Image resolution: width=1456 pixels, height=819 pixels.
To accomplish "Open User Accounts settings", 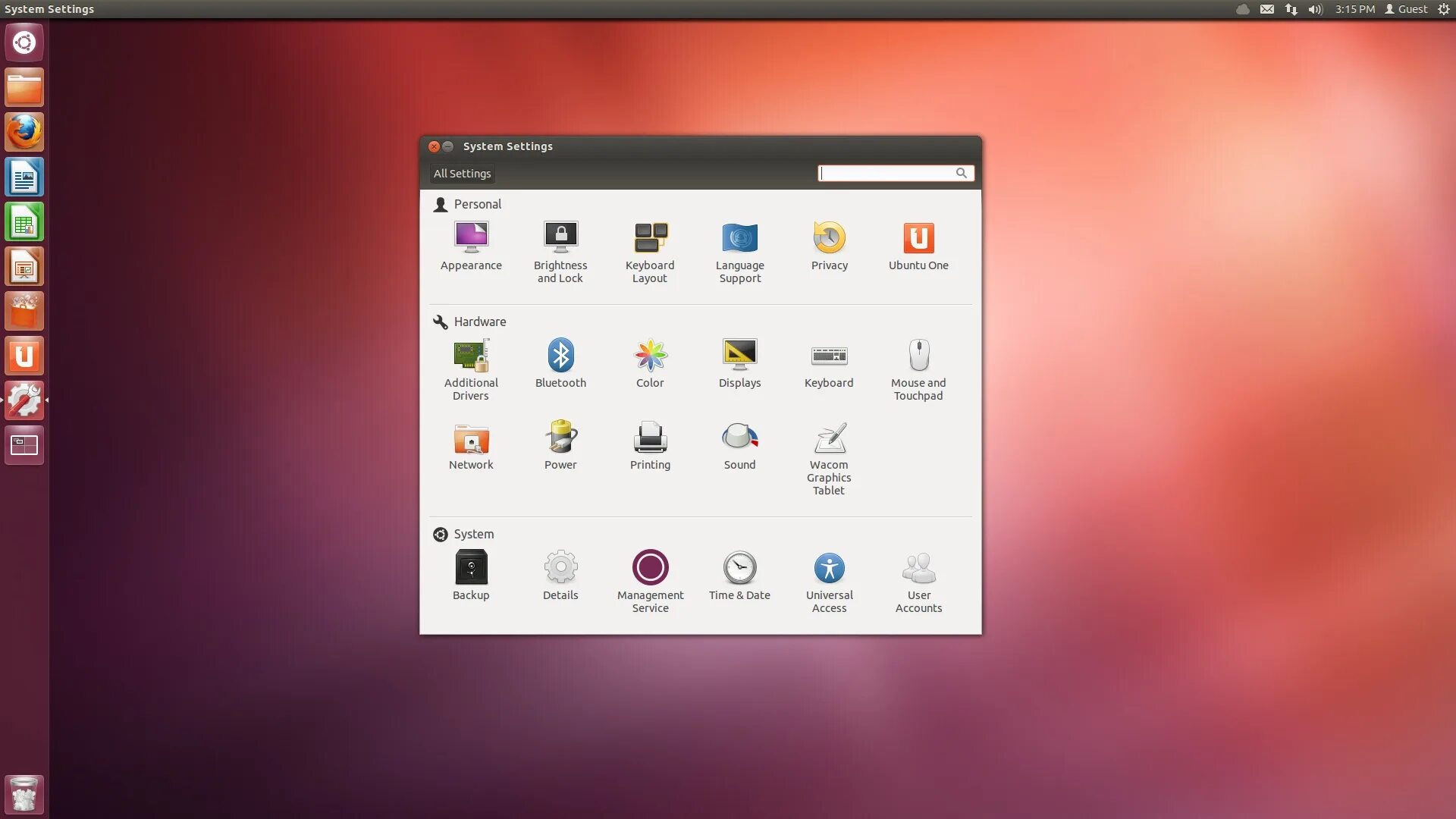I will 918,568.
